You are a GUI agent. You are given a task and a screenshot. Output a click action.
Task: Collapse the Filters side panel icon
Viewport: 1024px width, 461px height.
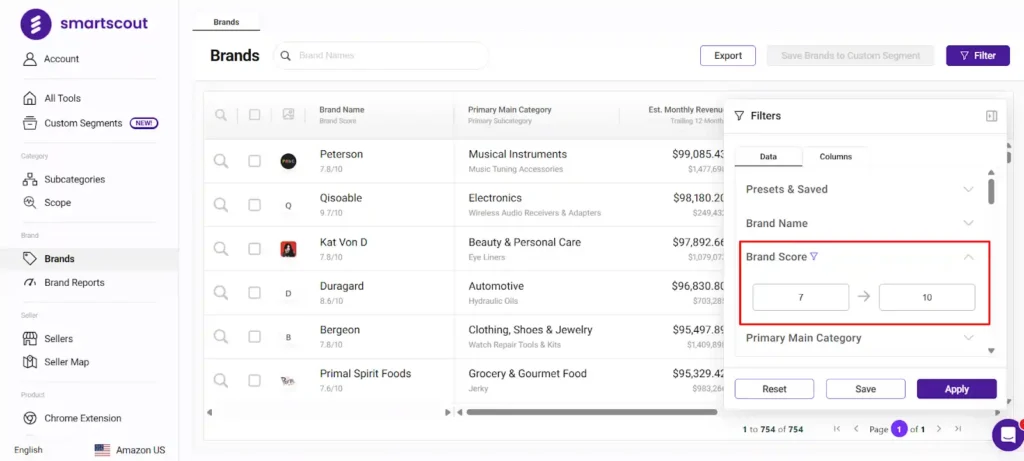pos(991,116)
